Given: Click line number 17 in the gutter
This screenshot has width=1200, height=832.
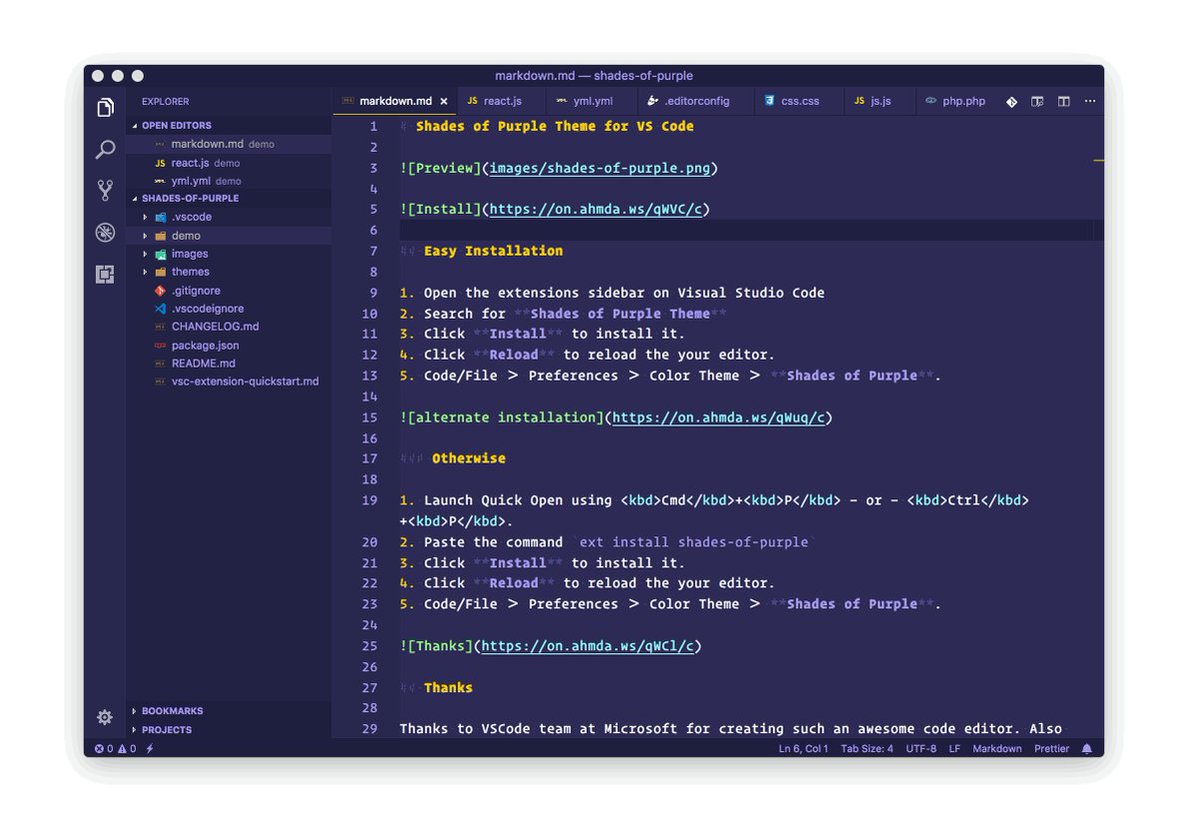Looking at the screenshot, I should tap(370, 459).
